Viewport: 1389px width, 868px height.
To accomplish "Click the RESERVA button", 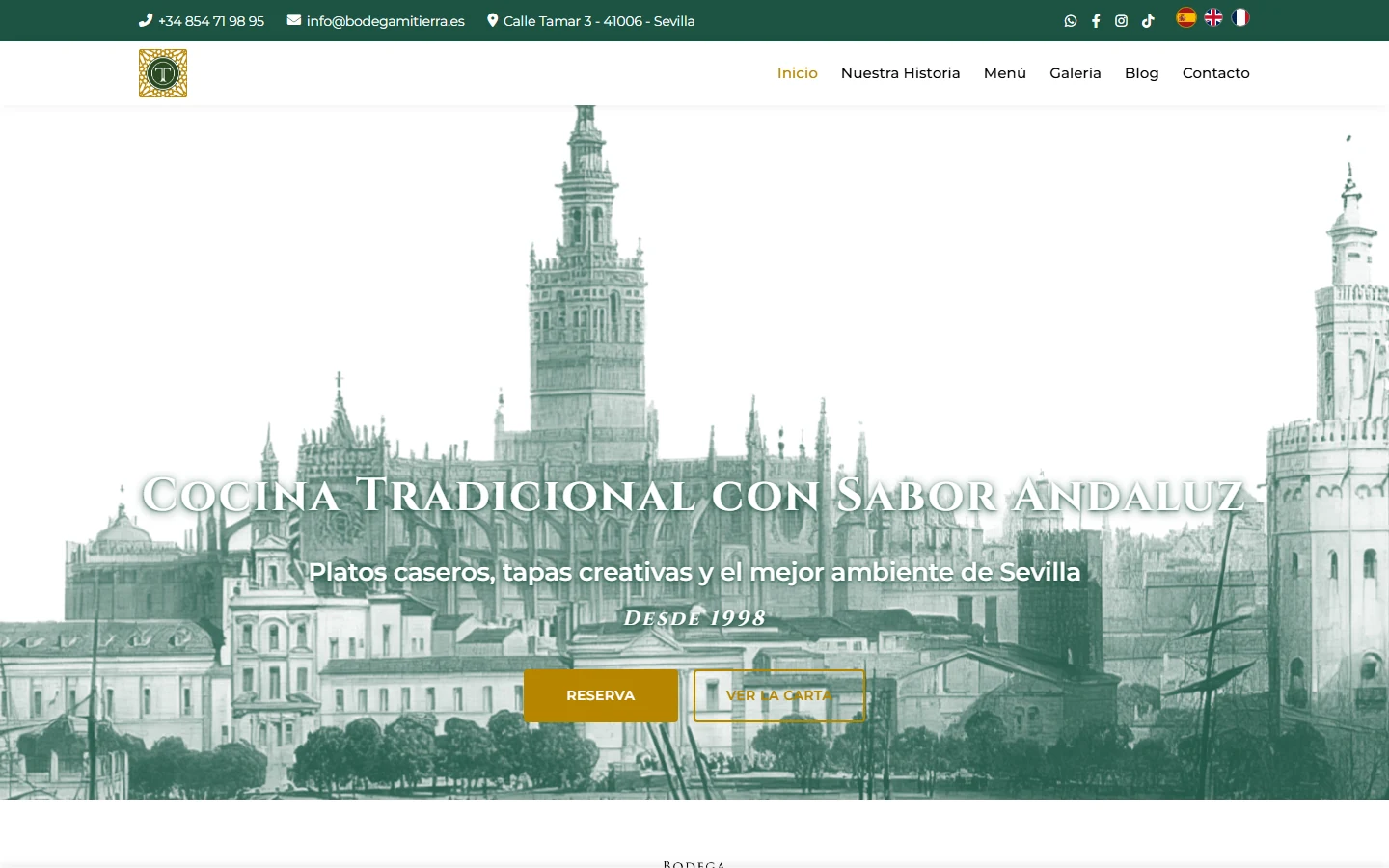I will tap(601, 695).
